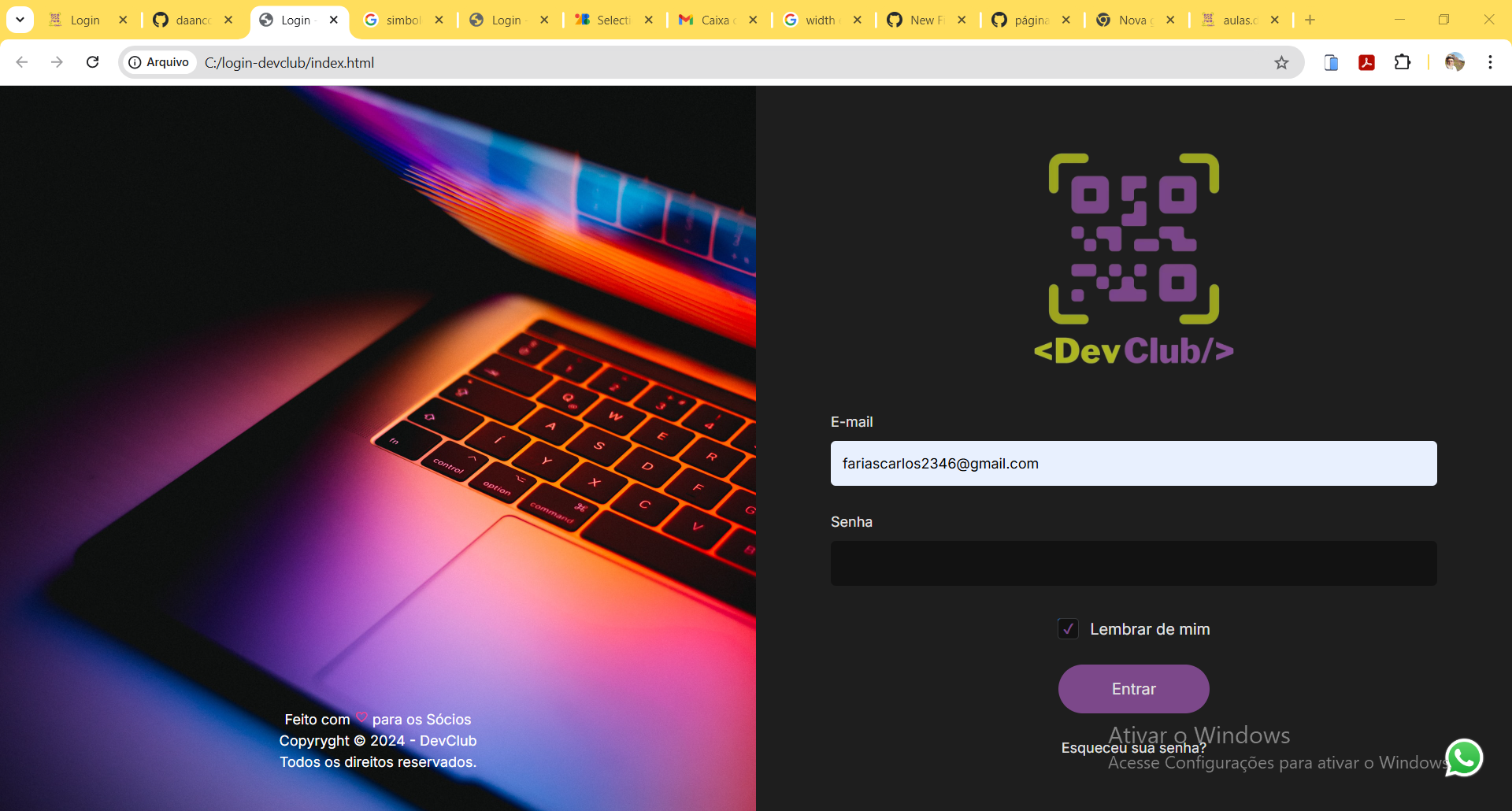Open the tab search chevron
The image size is (1512, 811).
(x=20, y=20)
